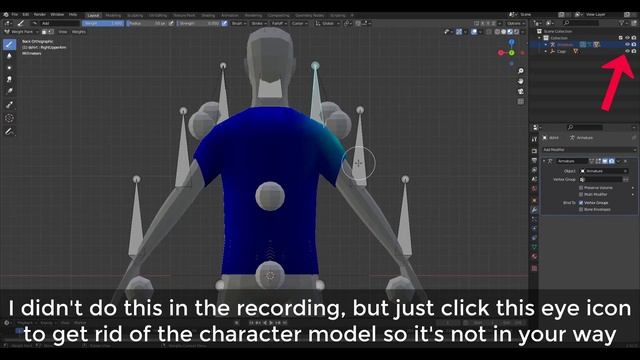Toggle Collection visibility eye icon
The image size is (640, 360).
coord(627,38)
